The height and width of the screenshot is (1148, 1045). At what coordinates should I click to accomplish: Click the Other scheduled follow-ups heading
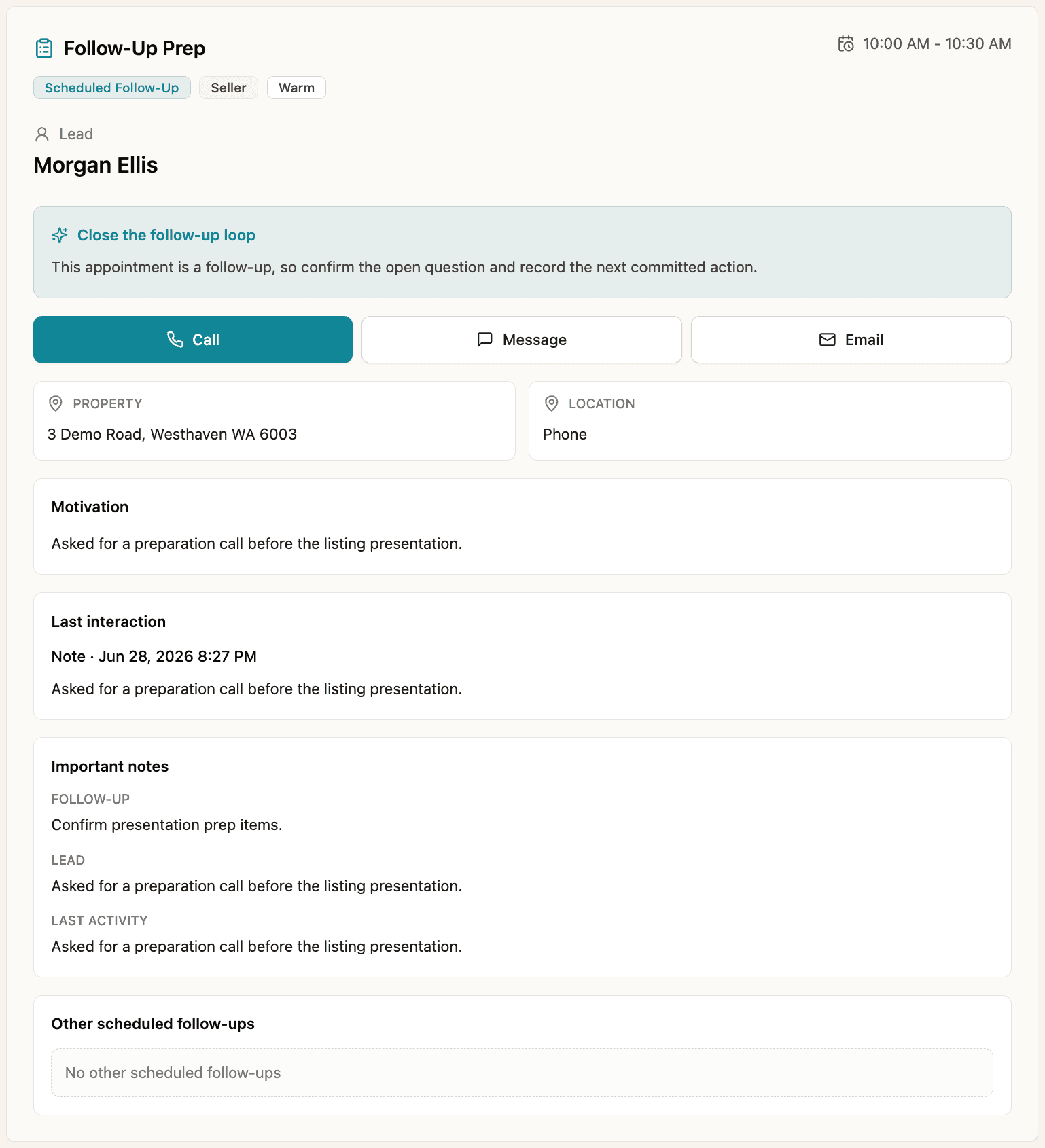pyautogui.click(x=153, y=1024)
